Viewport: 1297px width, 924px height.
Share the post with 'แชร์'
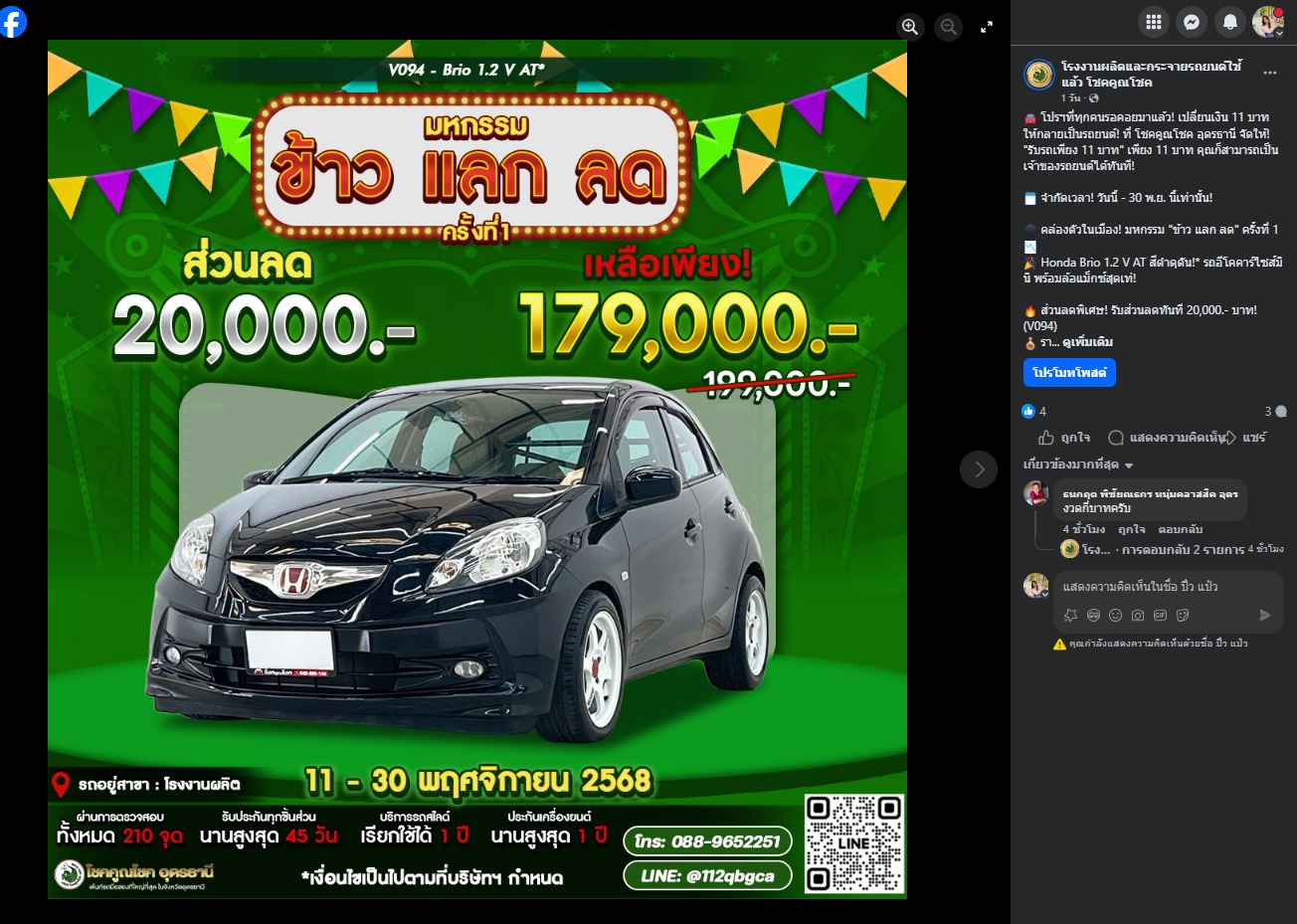(x=1245, y=438)
